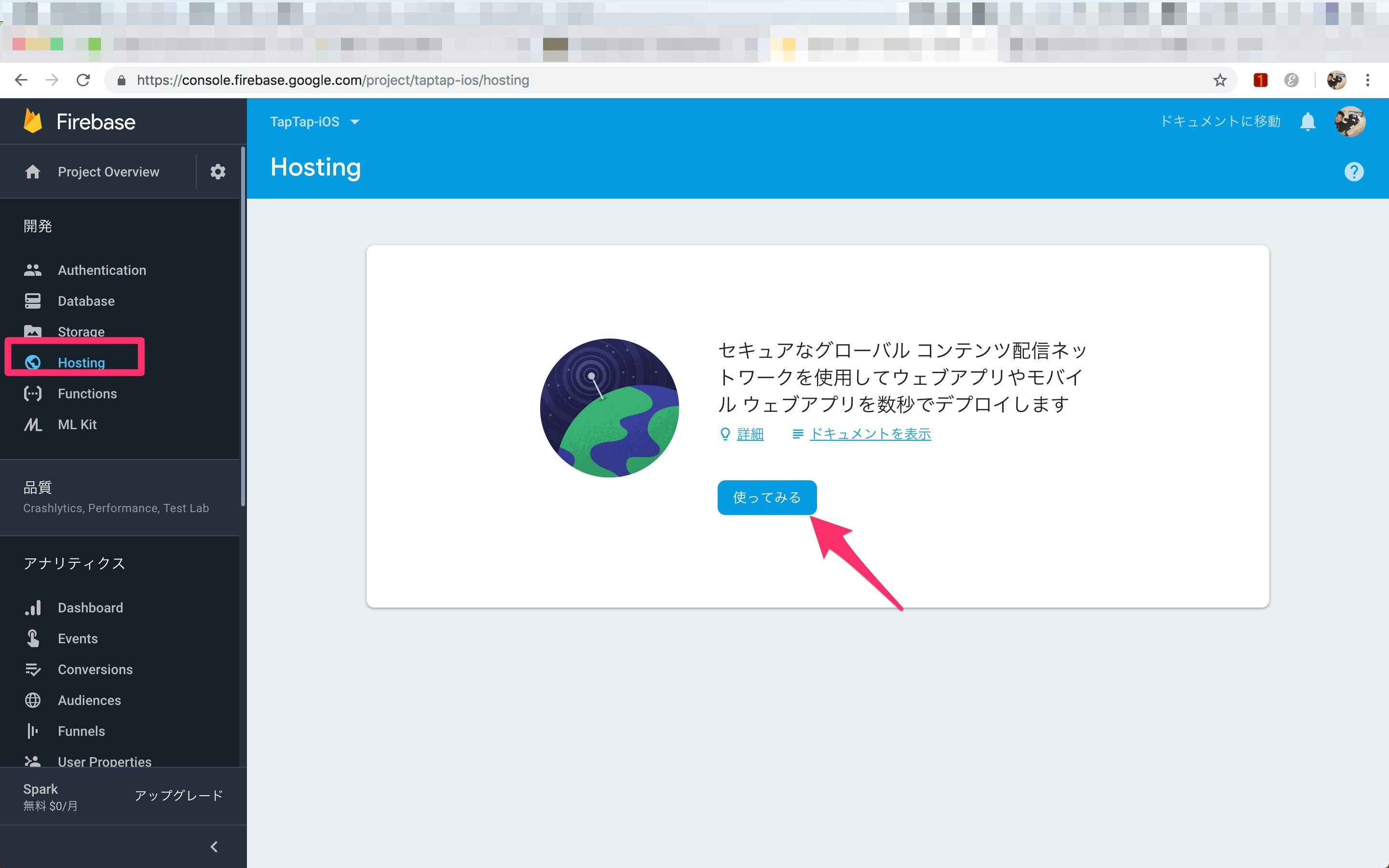
Task: Open Chrome three-dot menu
Action: pos(1368,81)
